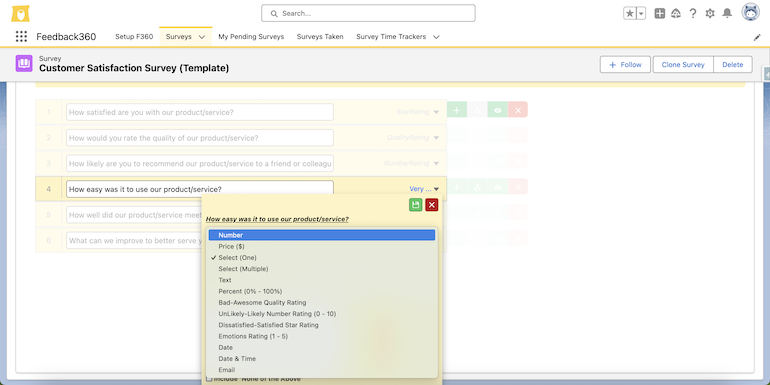Cancel the question popup with red X
This screenshot has height=385, width=770.
[432, 205]
